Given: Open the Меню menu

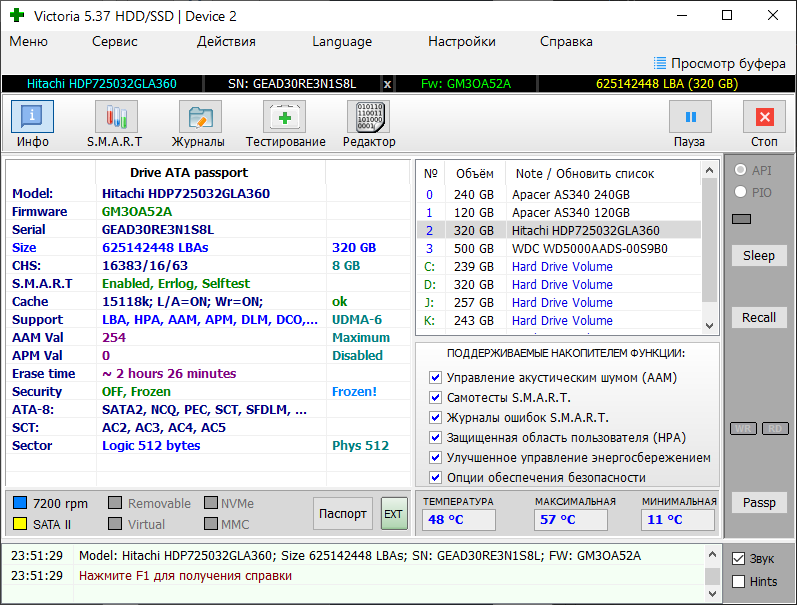Looking at the screenshot, I should pyautogui.click(x=28, y=41).
